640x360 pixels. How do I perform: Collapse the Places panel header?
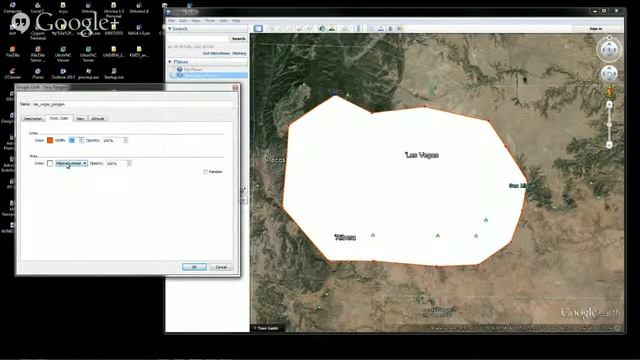(x=207, y=62)
